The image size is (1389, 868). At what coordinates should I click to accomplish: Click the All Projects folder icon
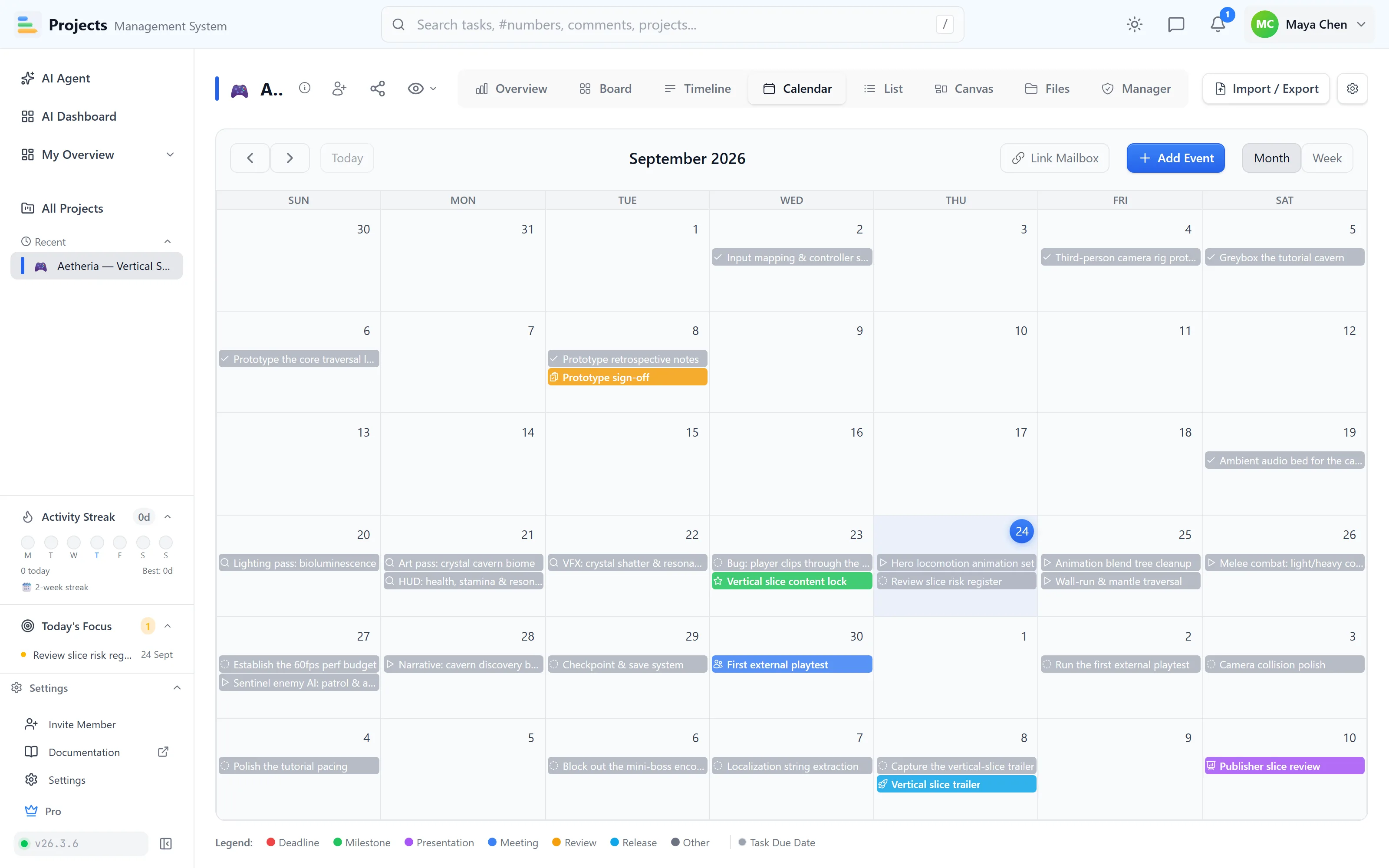point(27,208)
